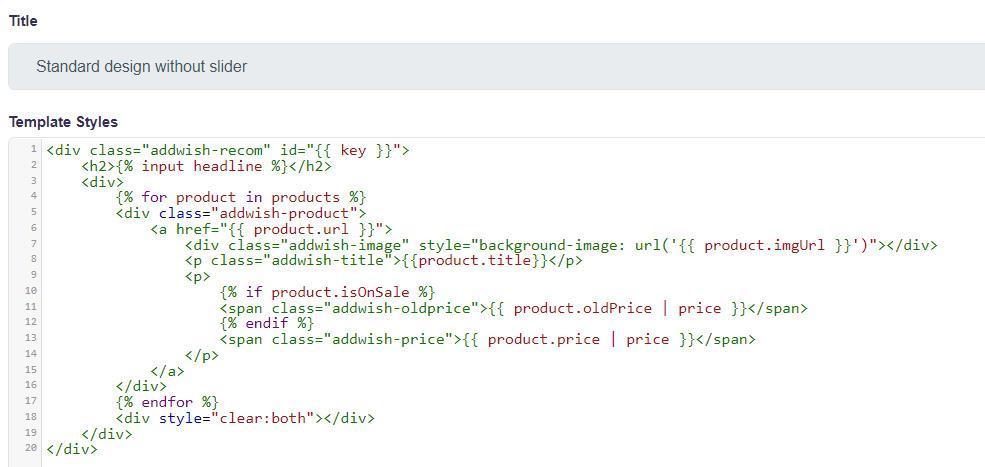
Task: Click the 'for product in products' line
Action: point(241,197)
